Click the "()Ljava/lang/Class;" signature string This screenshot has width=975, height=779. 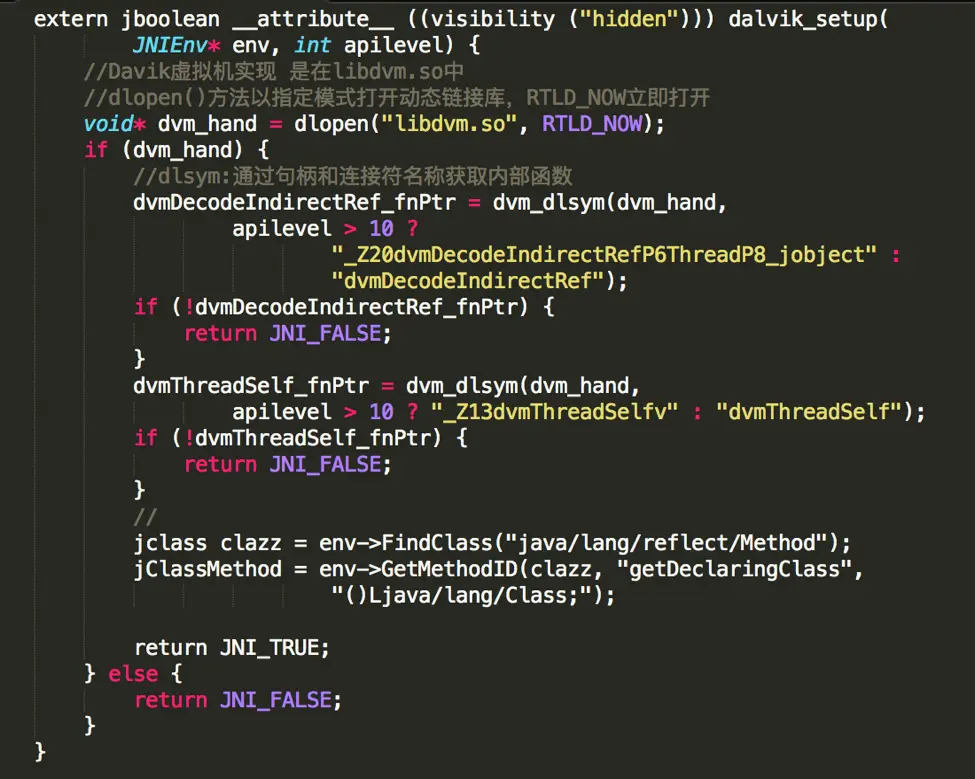(x=461, y=596)
